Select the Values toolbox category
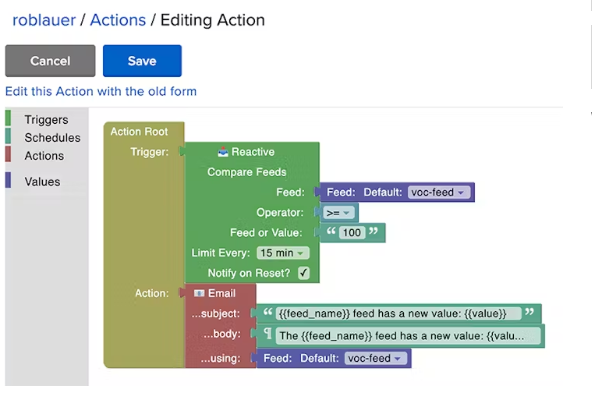Image resolution: width=592 pixels, height=409 pixels. [42, 182]
